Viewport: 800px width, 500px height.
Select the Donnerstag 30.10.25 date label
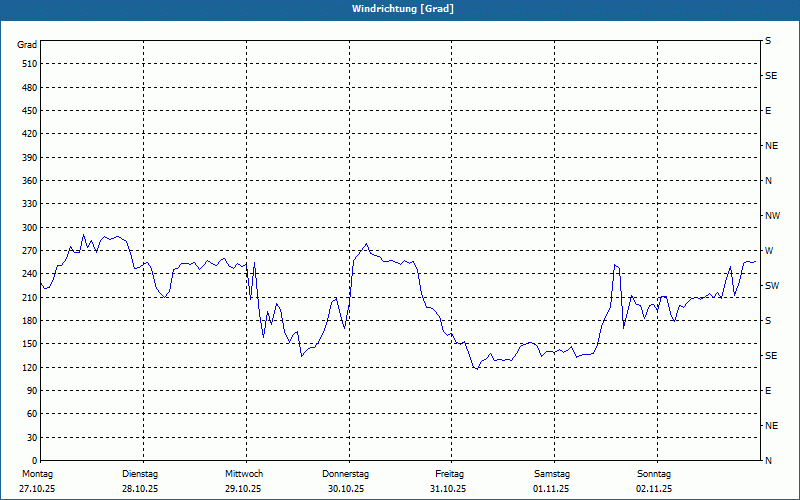346,481
